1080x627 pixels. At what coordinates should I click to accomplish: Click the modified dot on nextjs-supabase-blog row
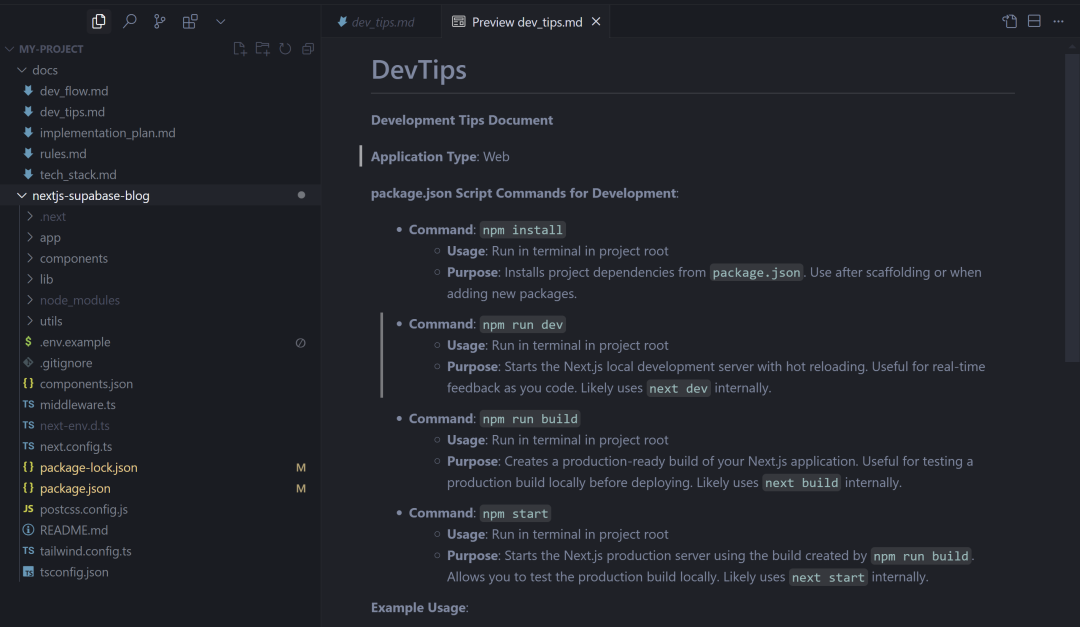pyautogui.click(x=301, y=195)
